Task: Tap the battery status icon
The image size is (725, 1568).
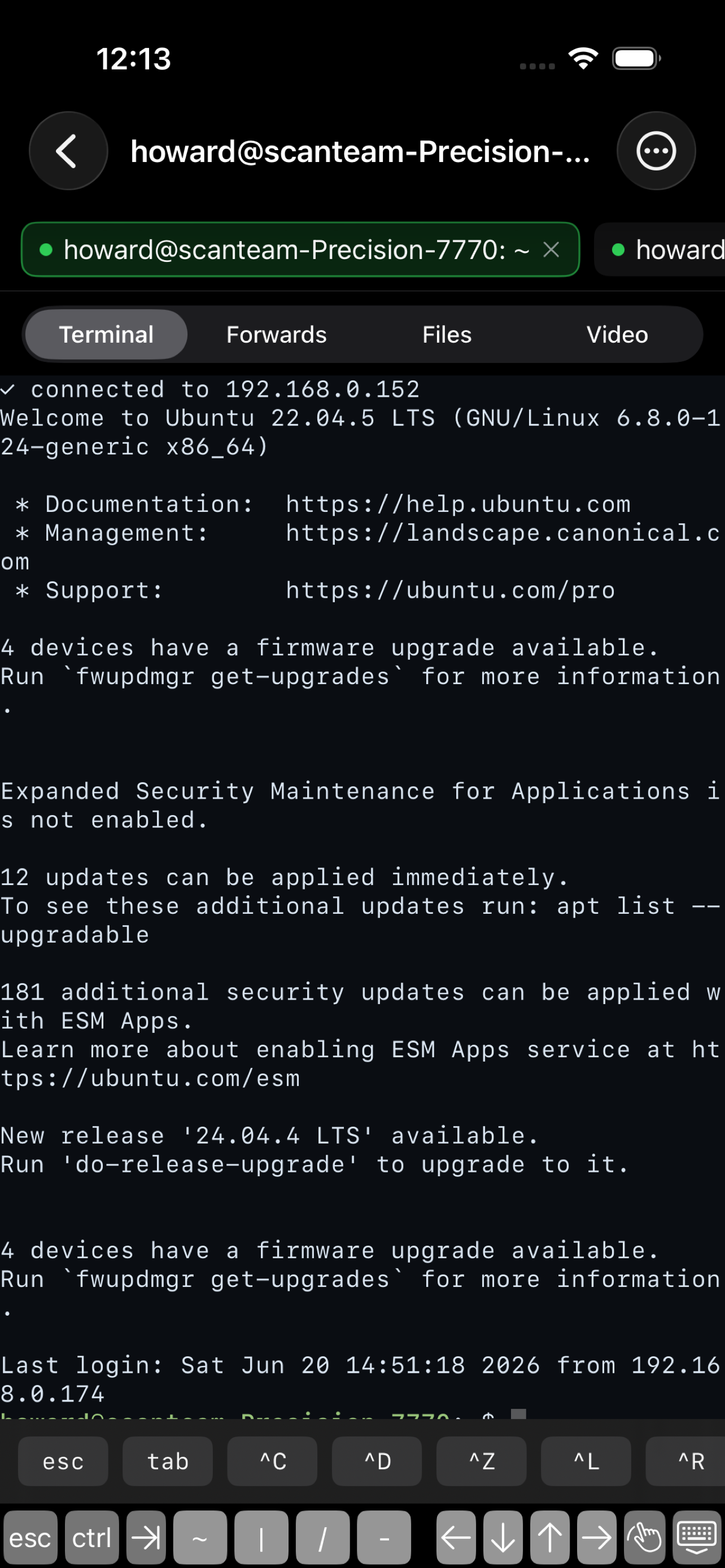Action: pyautogui.click(x=636, y=59)
